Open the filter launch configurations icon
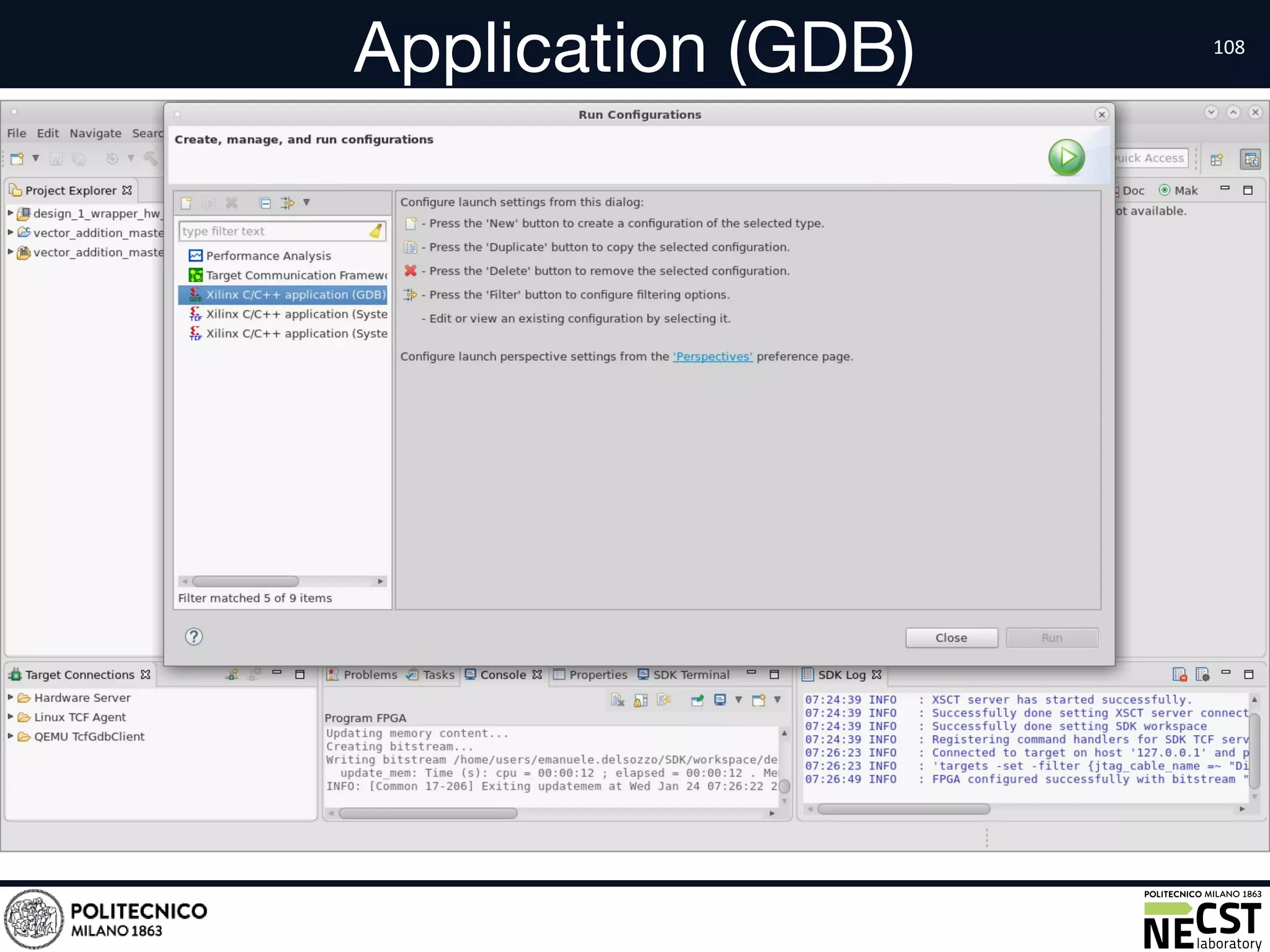This screenshot has width=1270, height=952. tap(287, 203)
